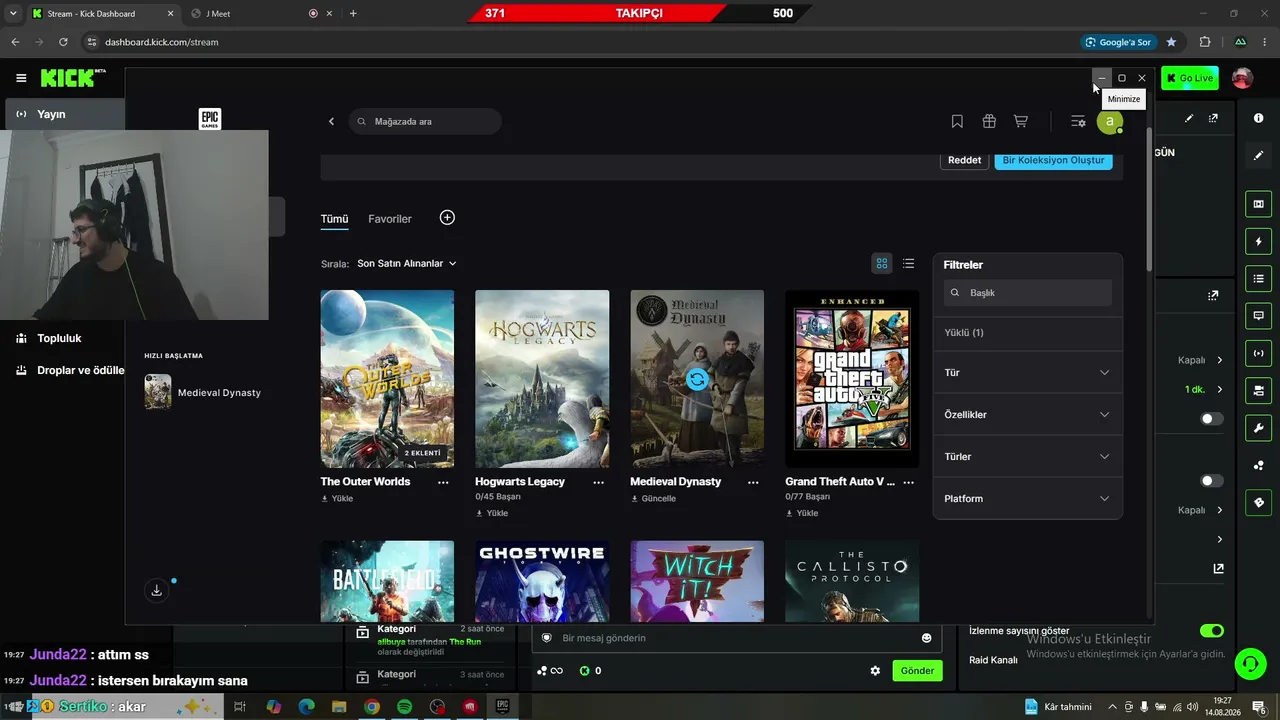Expand the Türler filter
The image size is (1280, 720).
1027,456
